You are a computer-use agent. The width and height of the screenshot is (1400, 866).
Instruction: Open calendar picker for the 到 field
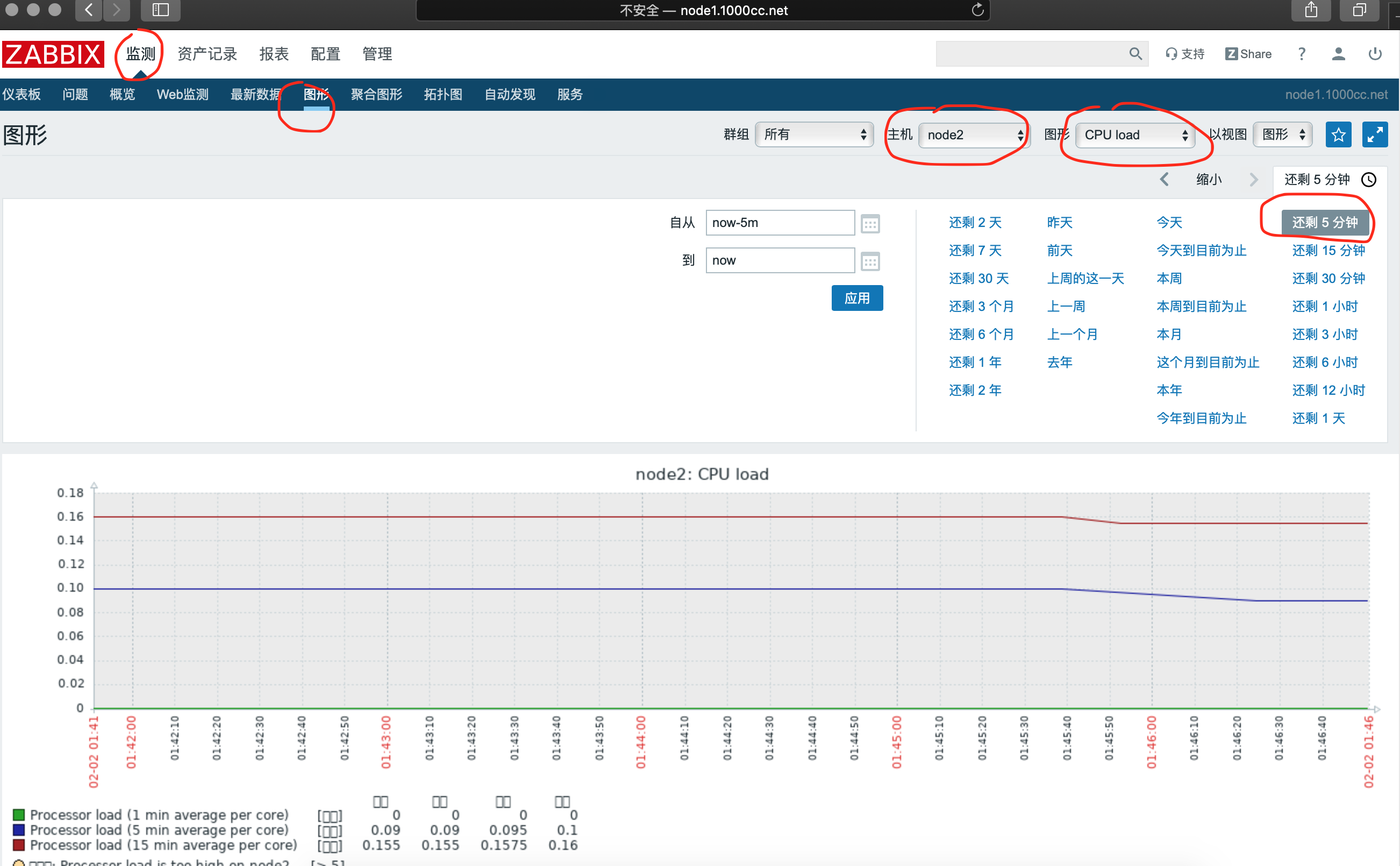point(870,262)
